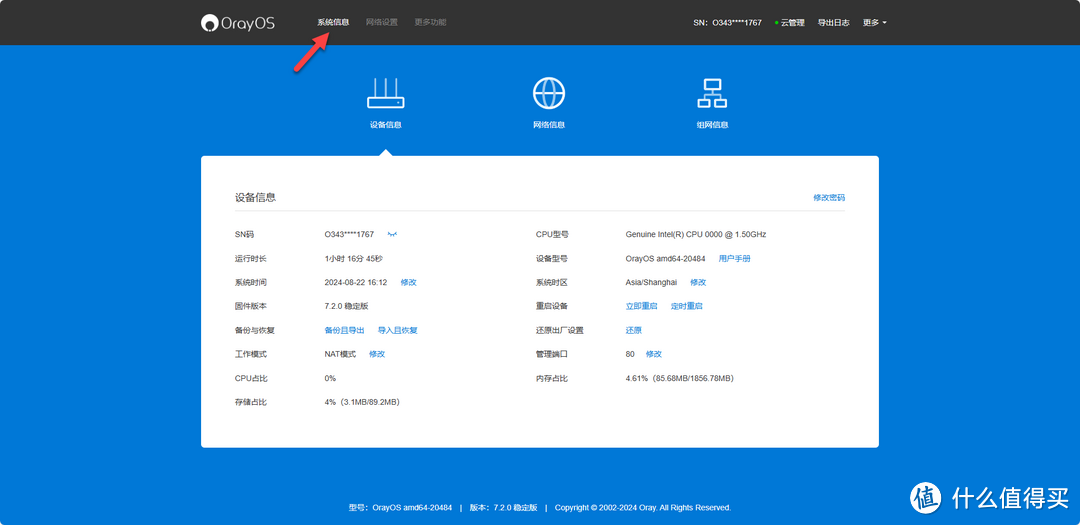Viewport: 1080px width, 525px height.
Task: Toggle the SN码 visibility eye icon
Action: click(x=393, y=235)
